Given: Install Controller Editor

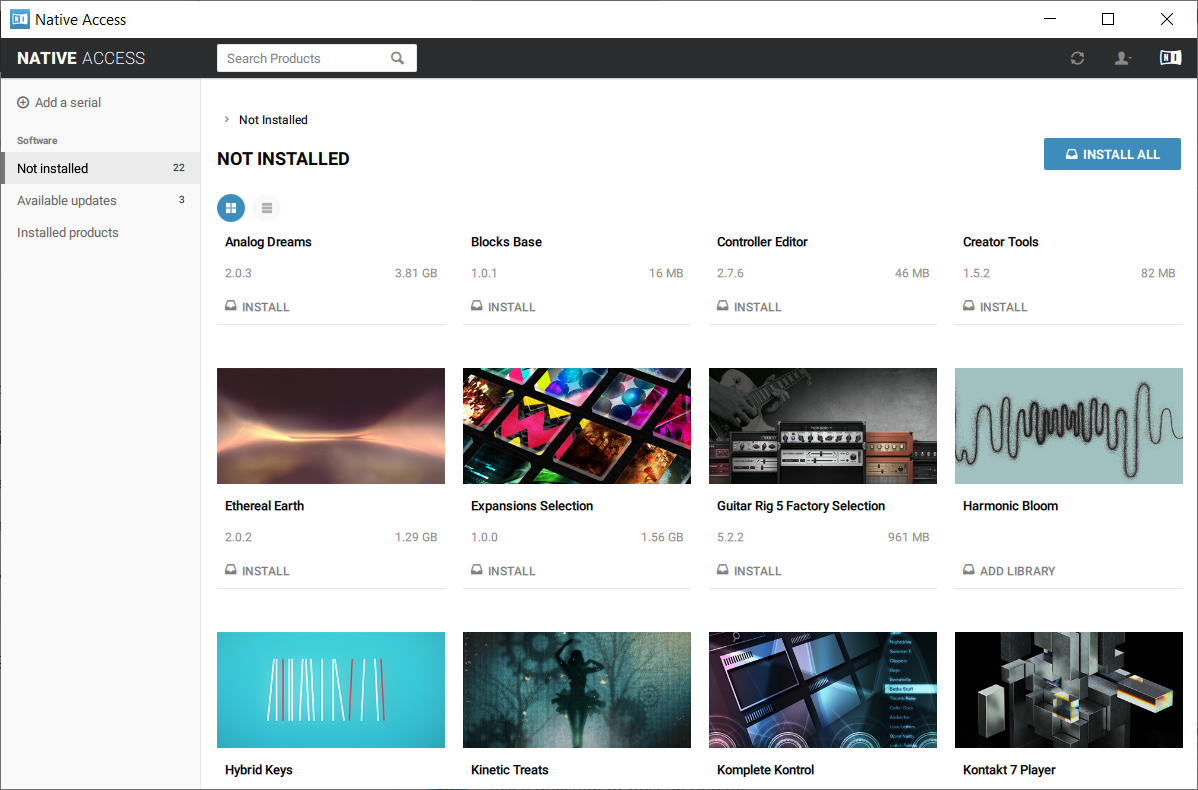Looking at the screenshot, I should coord(750,306).
